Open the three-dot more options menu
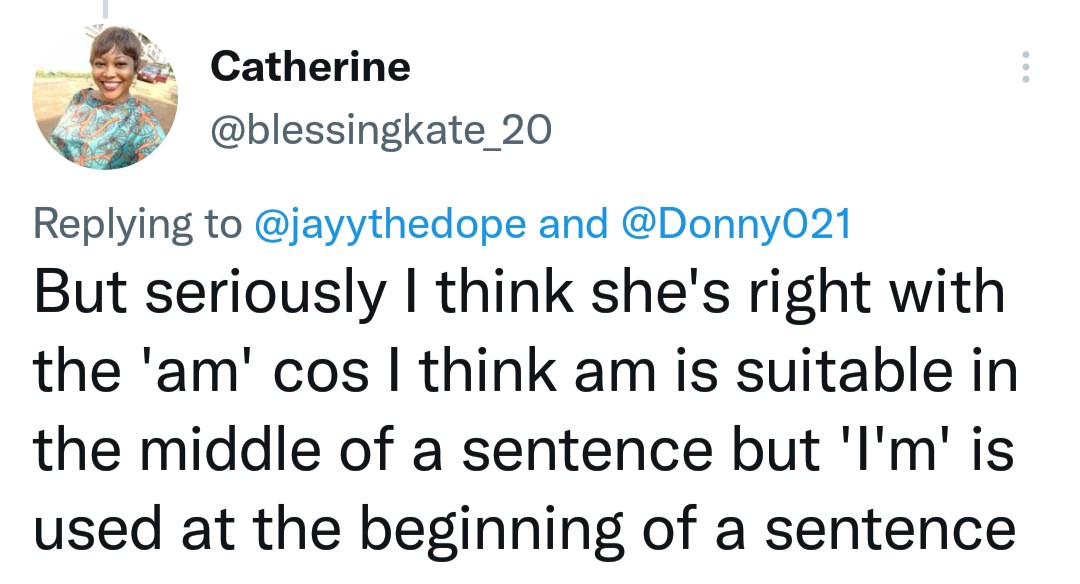This screenshot has width=1080, height=584. pyautogui.click(x=1024, y=67)
